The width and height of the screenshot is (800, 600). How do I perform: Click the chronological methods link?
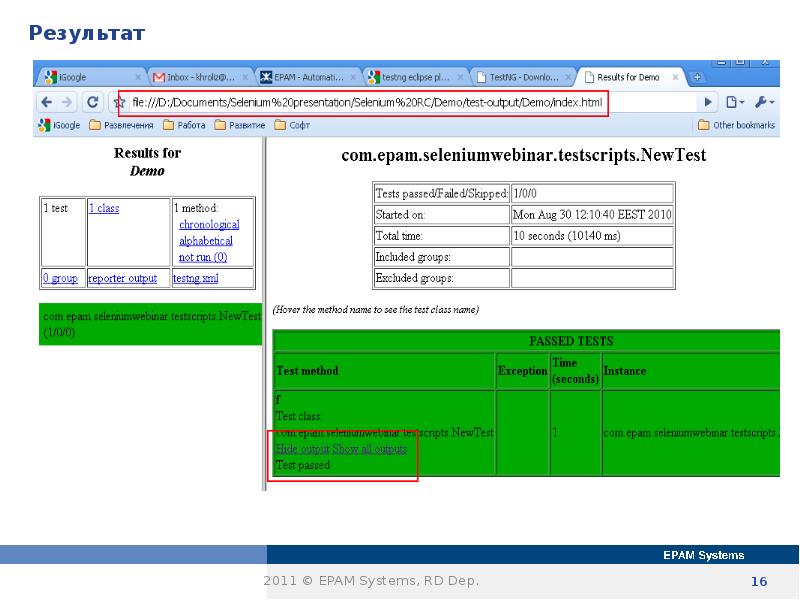[209, 225]
